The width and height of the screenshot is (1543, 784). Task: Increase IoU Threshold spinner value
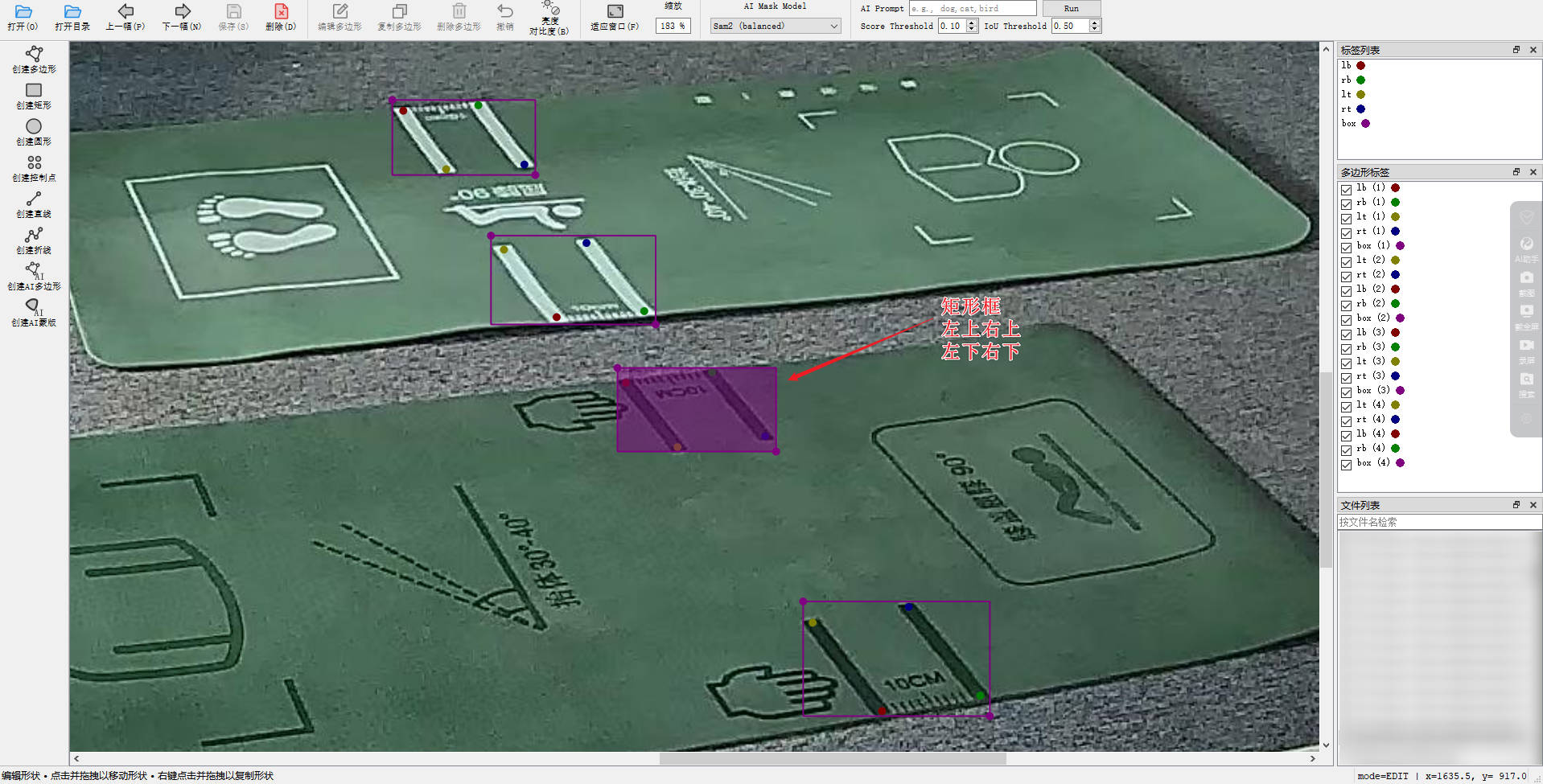click(1094, 23)
